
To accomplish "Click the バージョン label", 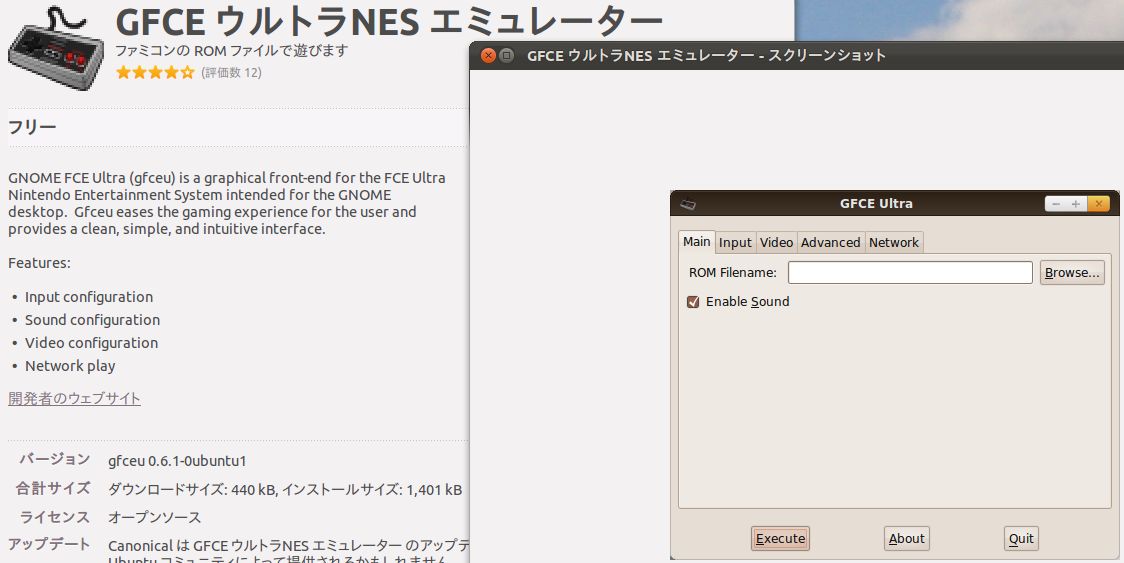I will tap(54, 459).
